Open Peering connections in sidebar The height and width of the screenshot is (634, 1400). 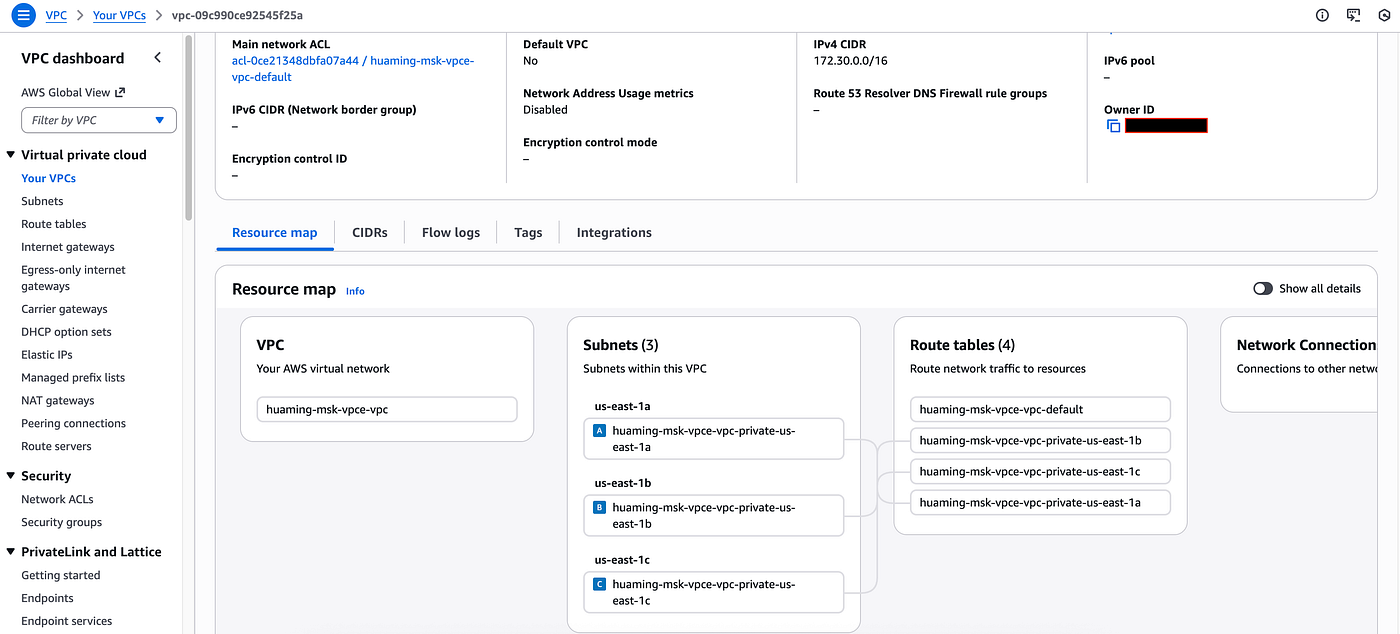tap(73, 424)
